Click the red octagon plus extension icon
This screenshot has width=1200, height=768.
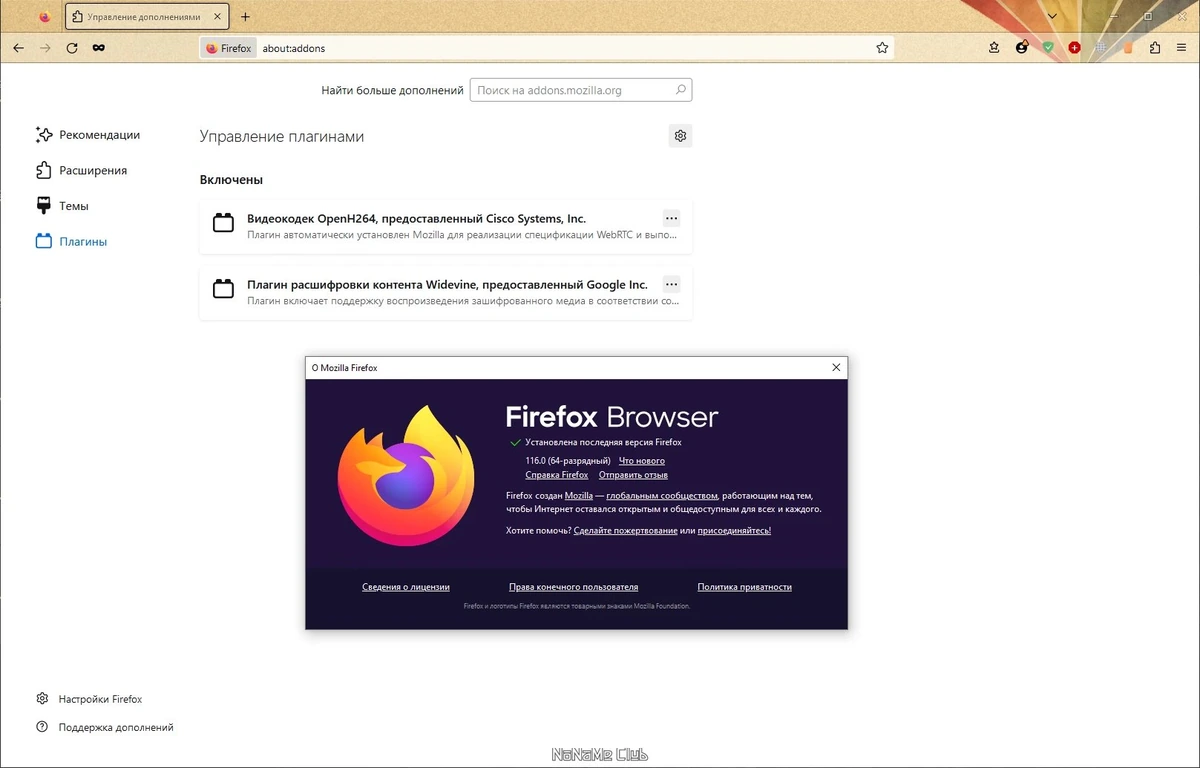click(1074, 48)
